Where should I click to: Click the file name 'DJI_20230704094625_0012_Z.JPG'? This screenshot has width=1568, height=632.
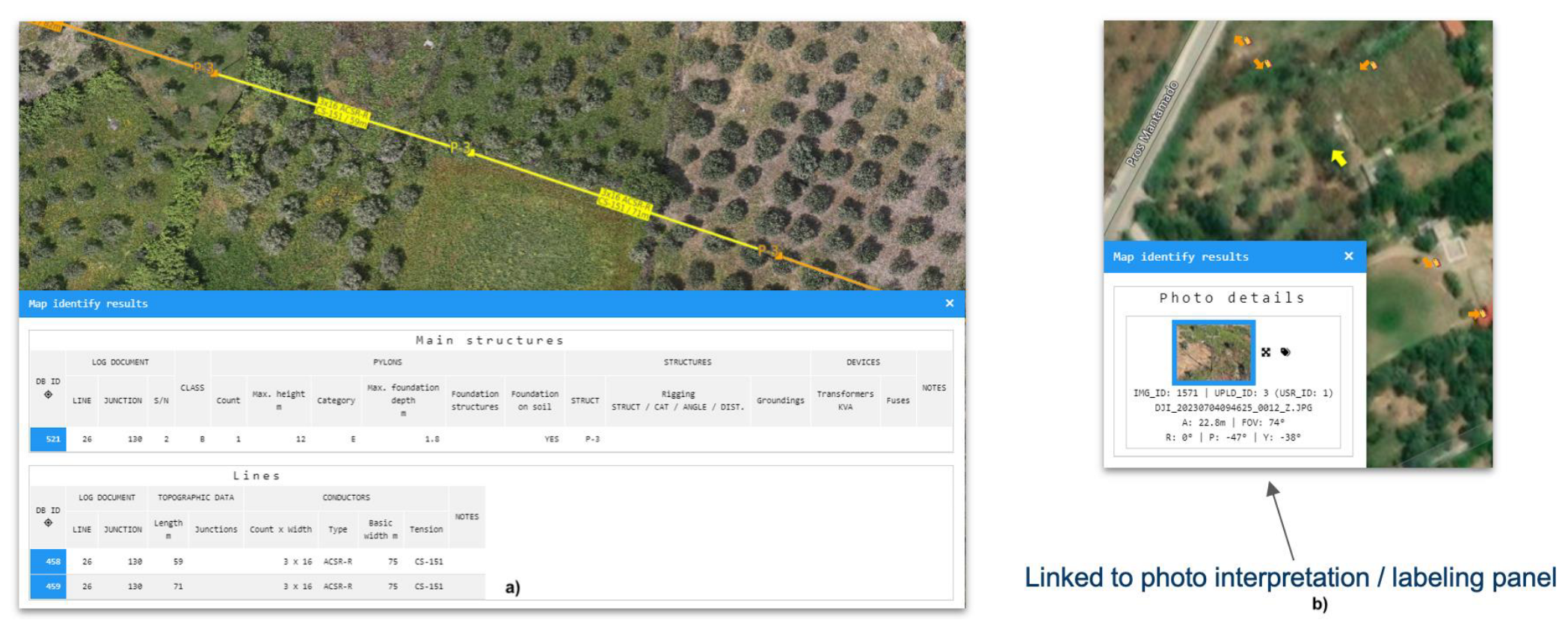[x=1233, y=408]
